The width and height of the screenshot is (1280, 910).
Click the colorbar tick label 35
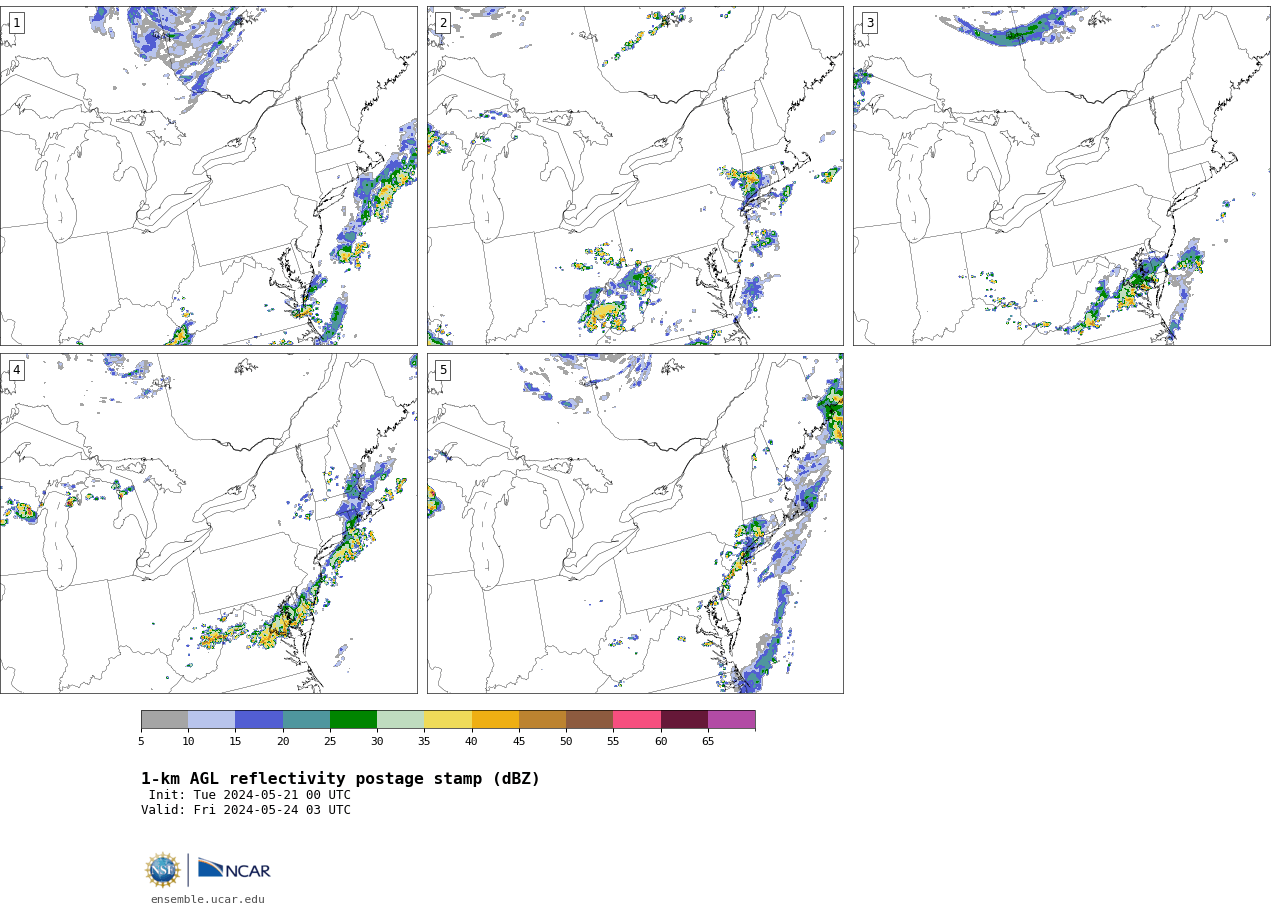click(424, 741)
